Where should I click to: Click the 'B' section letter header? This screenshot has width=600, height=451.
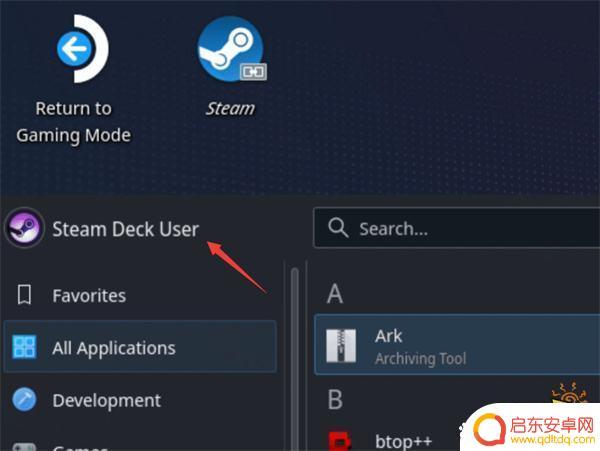(x=335, y=399)
